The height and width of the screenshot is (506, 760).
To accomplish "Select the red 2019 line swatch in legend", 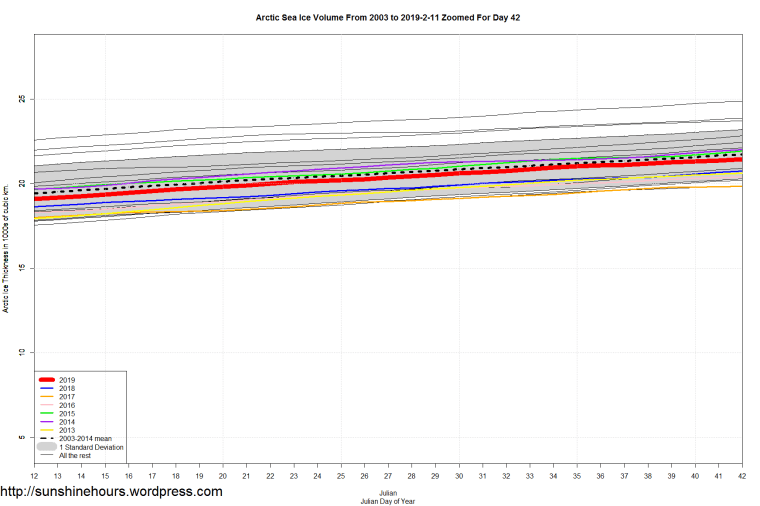I will (46, 380).
